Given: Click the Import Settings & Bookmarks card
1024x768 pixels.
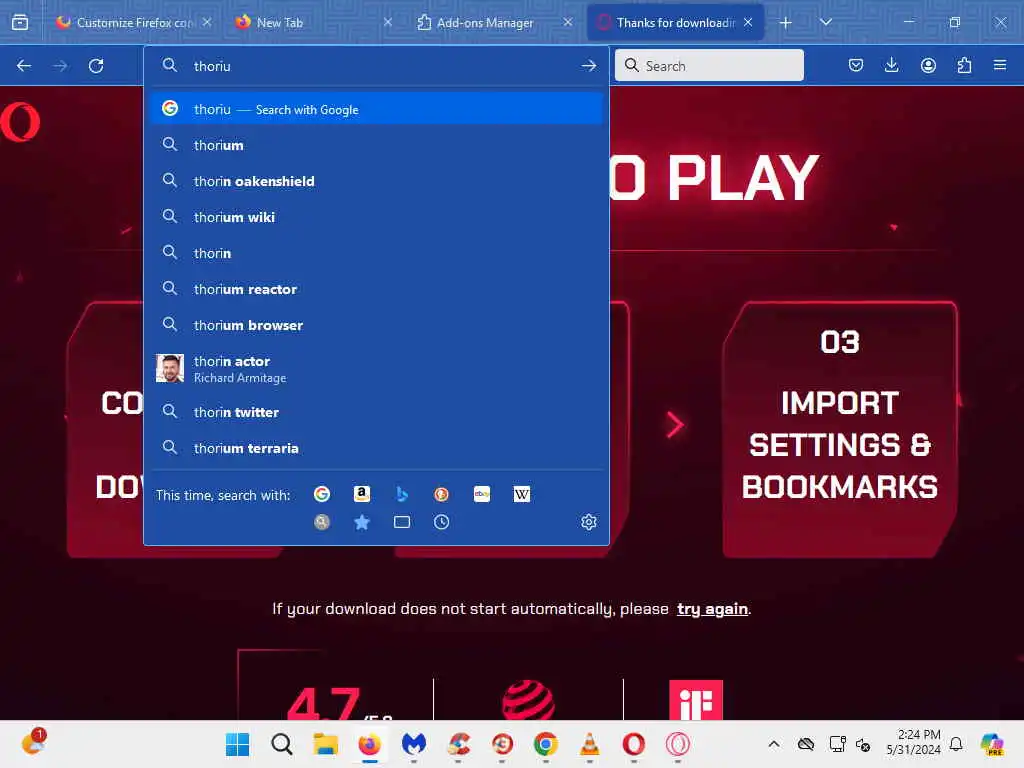Looking at the screenshot, I should 840,429.
